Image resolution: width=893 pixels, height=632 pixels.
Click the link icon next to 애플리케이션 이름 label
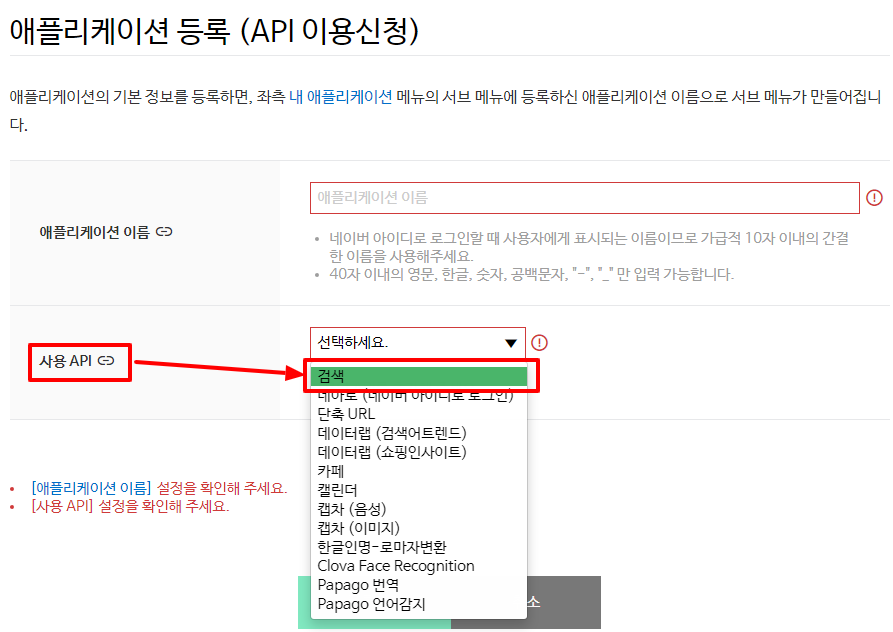click(x=164, y=232)
